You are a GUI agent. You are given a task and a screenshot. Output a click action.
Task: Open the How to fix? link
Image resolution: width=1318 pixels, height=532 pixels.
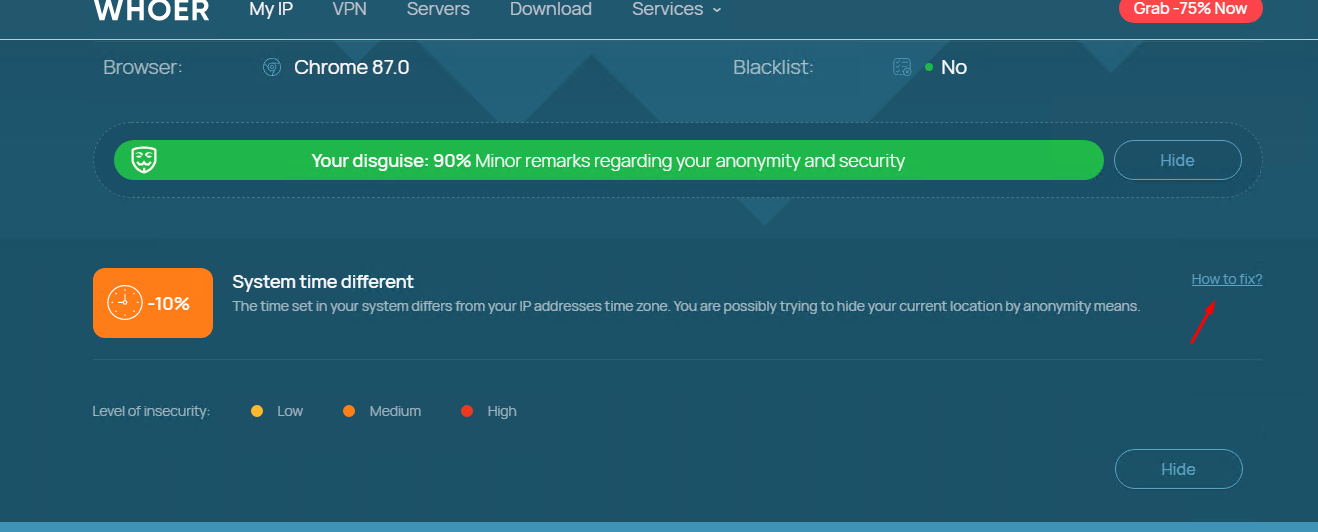point(1227,280)
